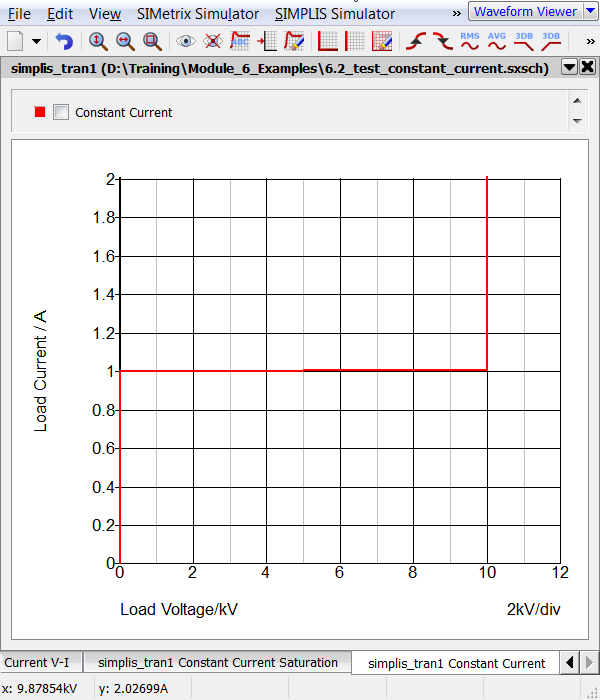
Task: Click the Hide Curves crossed-eye icon
Action: pyautogui.click(x=212, y=41)
